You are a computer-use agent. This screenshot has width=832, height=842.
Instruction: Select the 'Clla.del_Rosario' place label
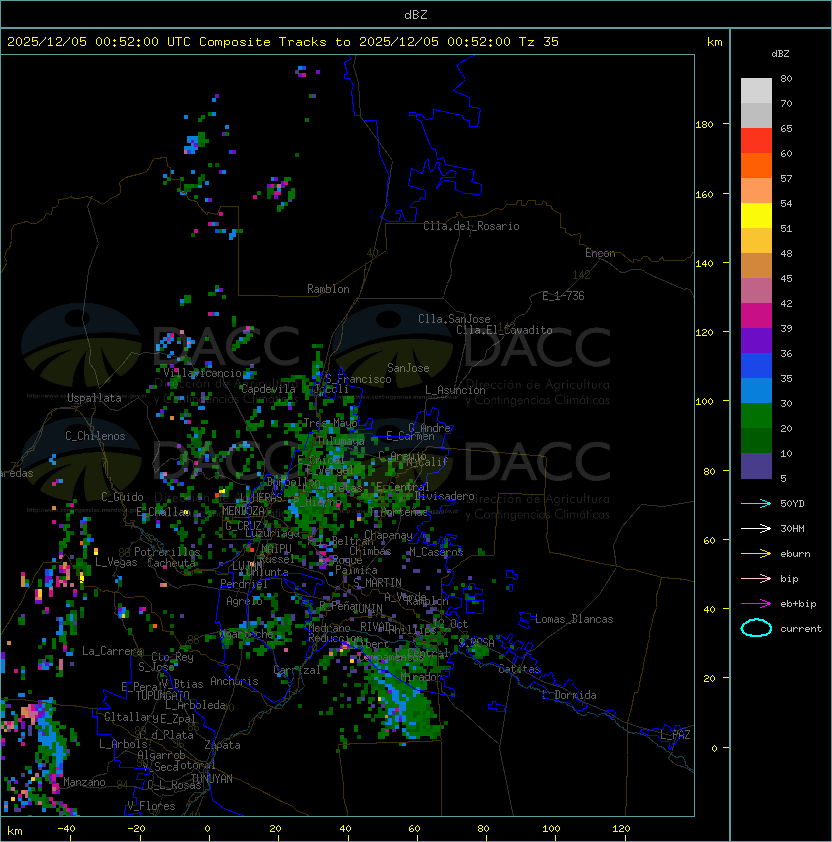(471, 226)
